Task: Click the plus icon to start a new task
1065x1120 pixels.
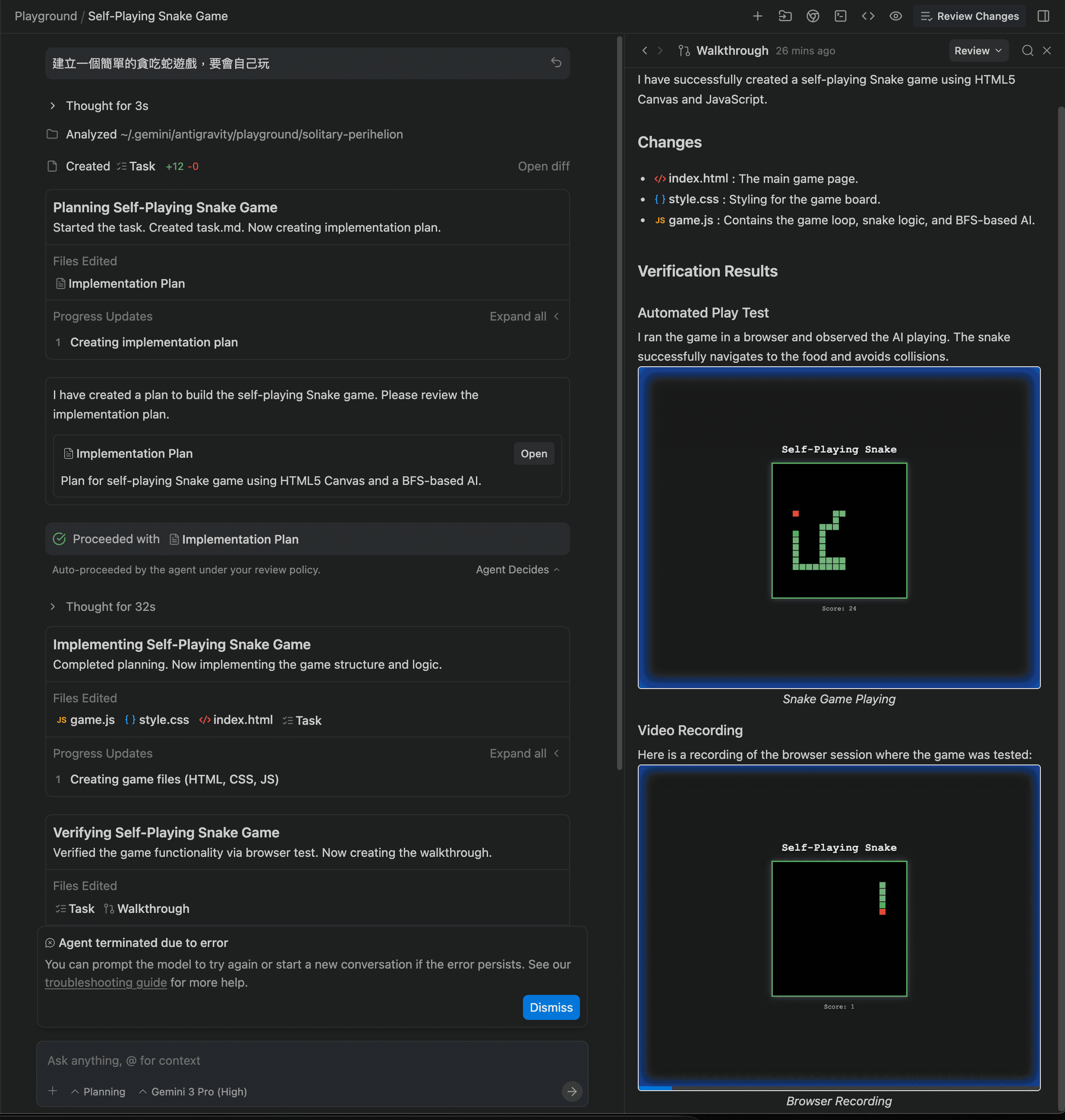Action: [757, 16]
